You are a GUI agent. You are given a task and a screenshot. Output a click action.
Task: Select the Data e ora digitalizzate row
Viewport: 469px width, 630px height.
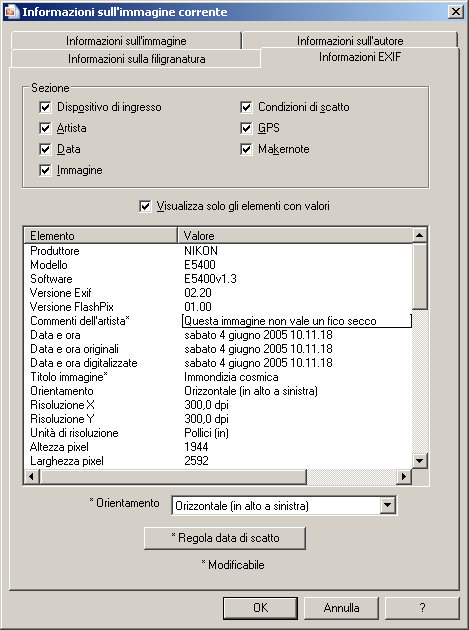pos(218,363)
